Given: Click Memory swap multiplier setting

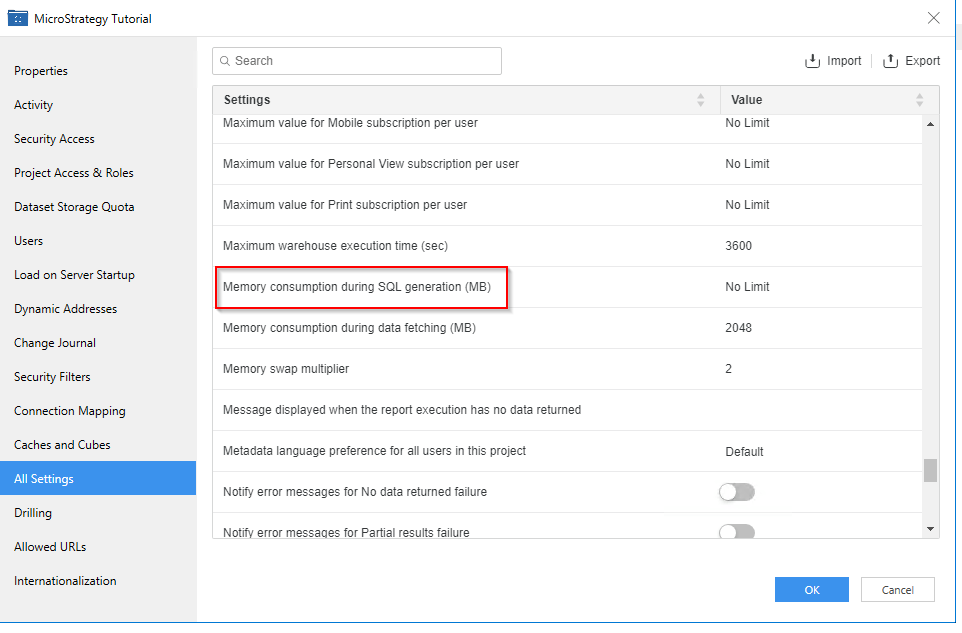Looking at the screenshot, I should pyautogui.click(x=286, y=369).
